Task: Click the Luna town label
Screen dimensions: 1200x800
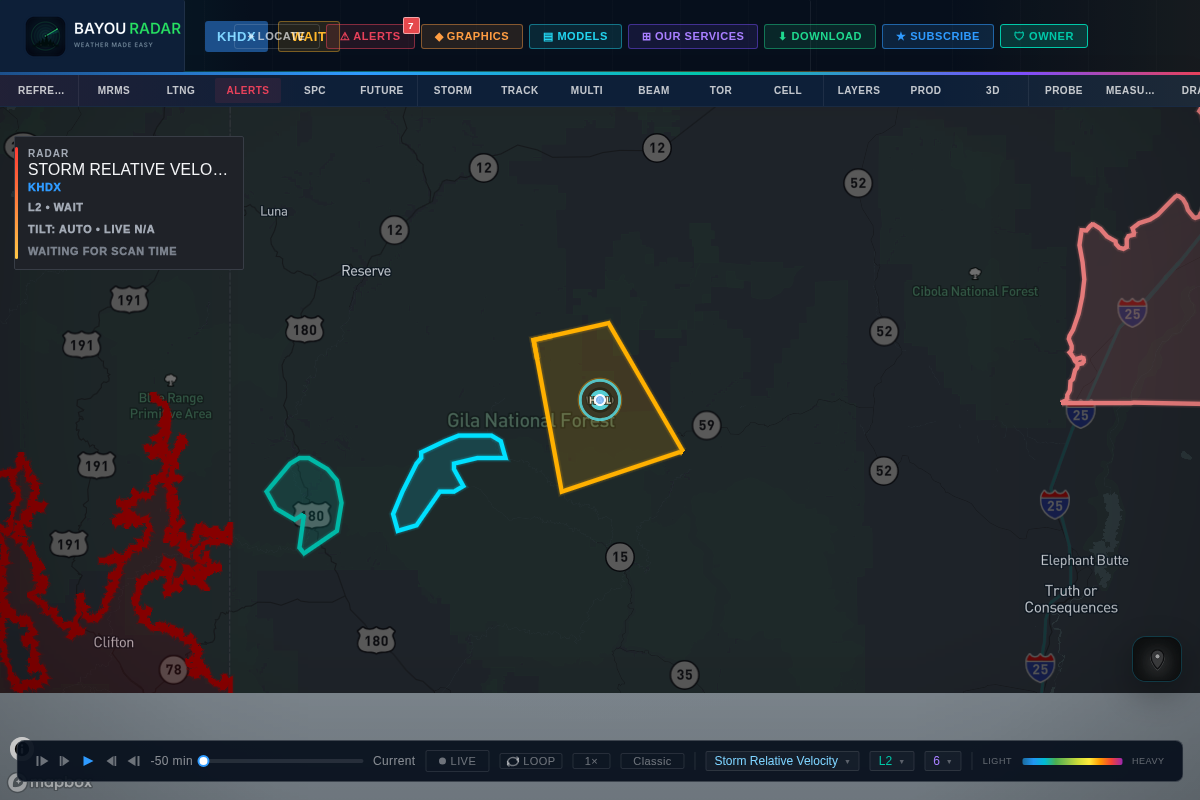Action: [x=273, y=211]
